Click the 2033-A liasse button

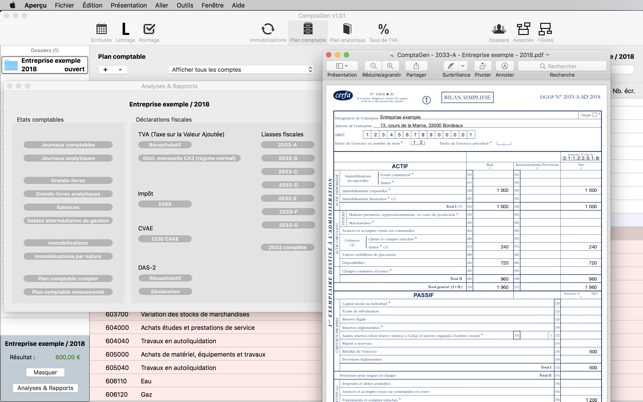(x=287, y=145)
